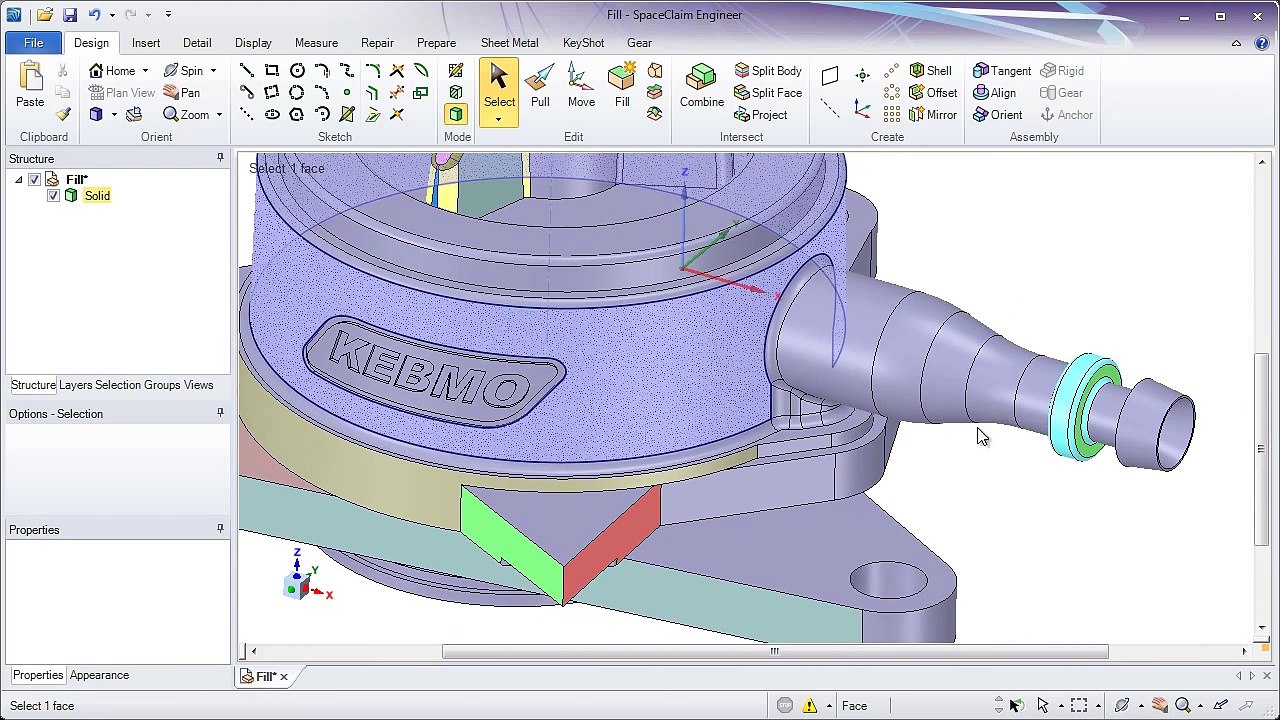Screen dimensions: 1280x720
Task: Toggle the Fill* component checkbox
Action: pyautogui.click(x=34, y=180)
